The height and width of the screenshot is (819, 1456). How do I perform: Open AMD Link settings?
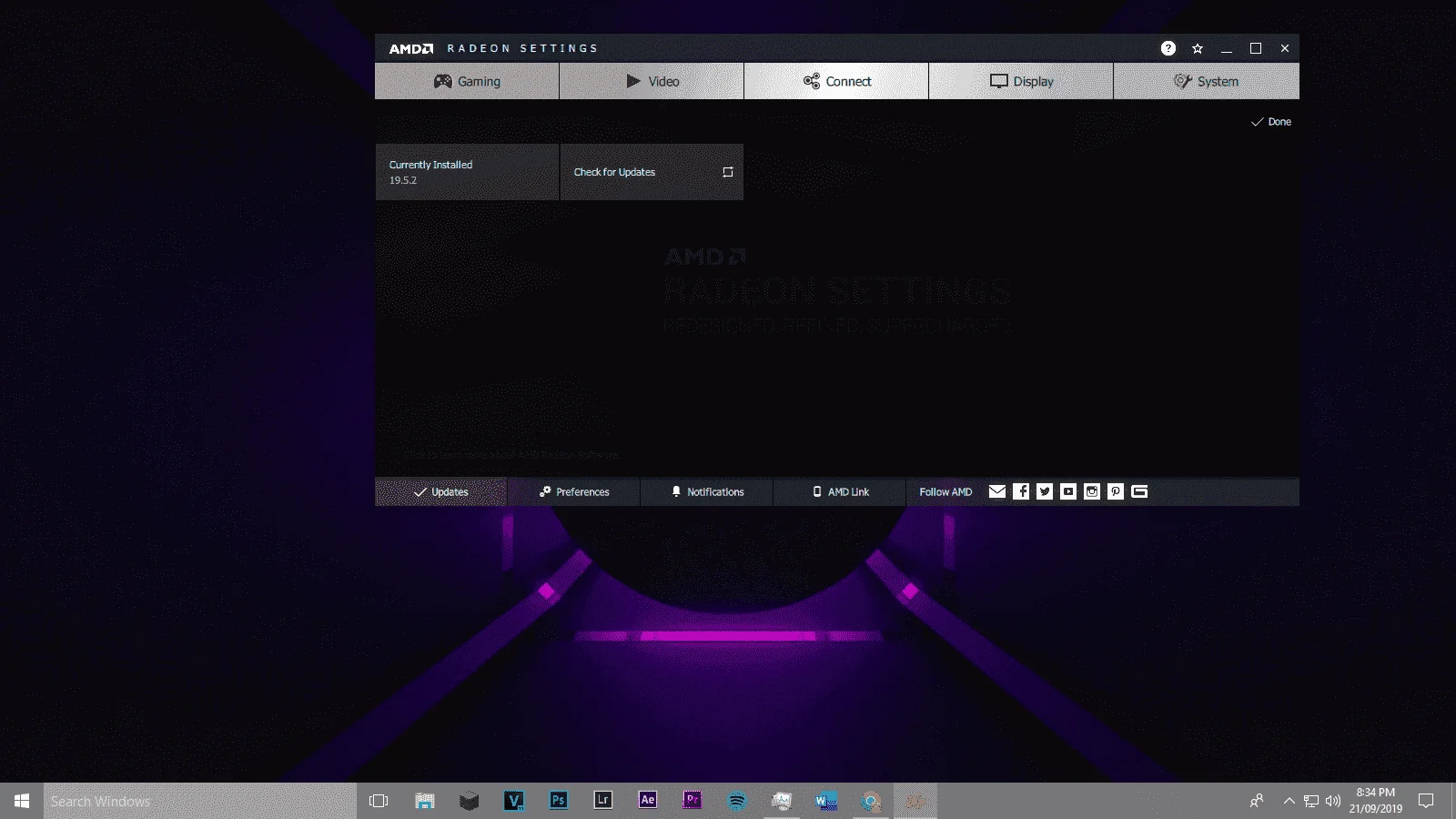coord(840,491)
